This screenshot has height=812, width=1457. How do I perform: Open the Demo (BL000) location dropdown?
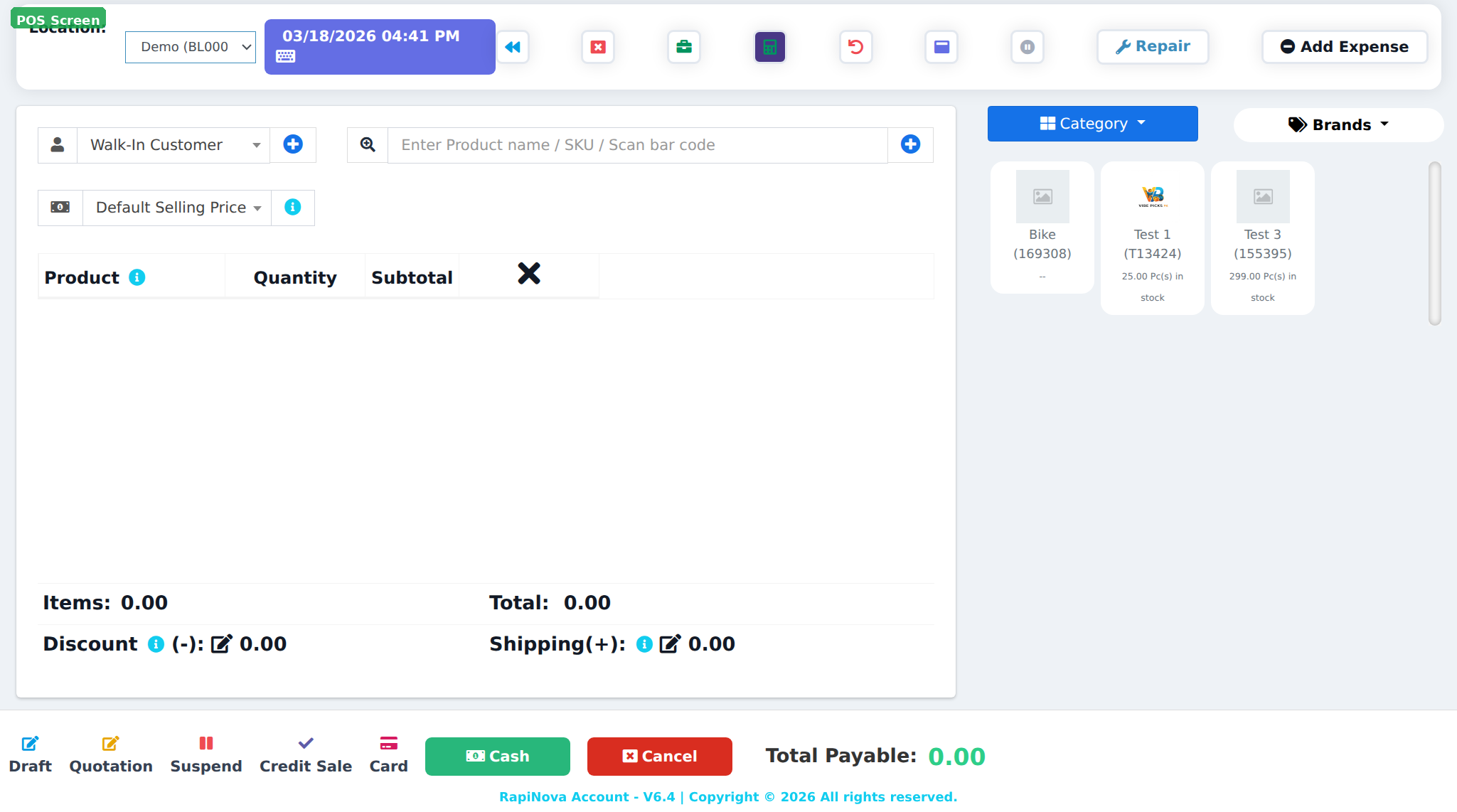[191, 47]
